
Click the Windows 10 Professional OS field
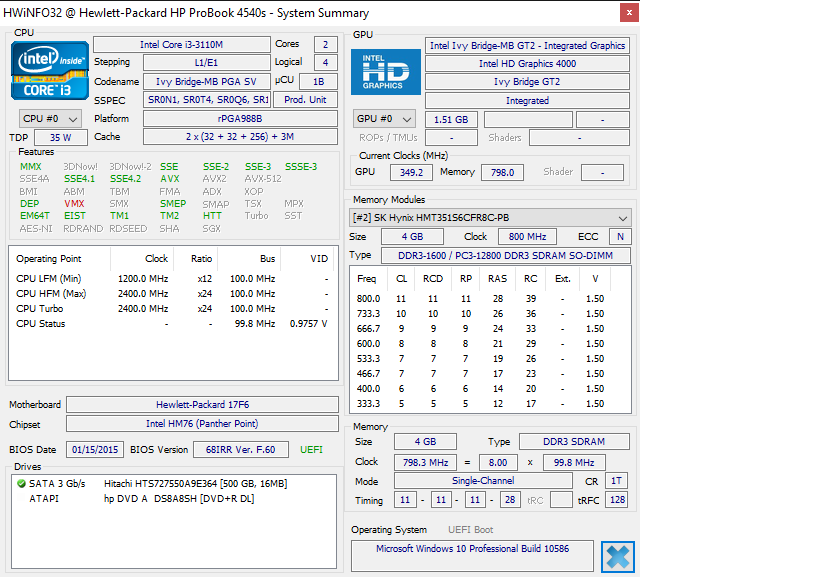(473, 556)
